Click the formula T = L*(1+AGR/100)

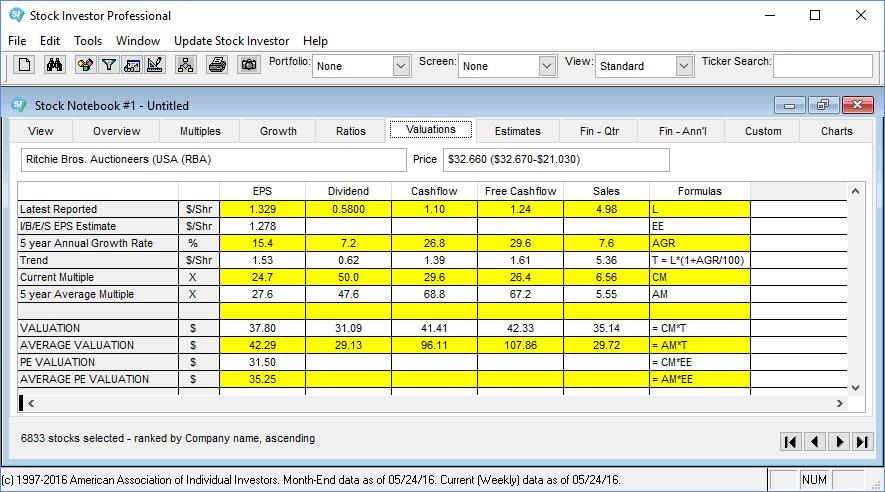tap(698, 260)
